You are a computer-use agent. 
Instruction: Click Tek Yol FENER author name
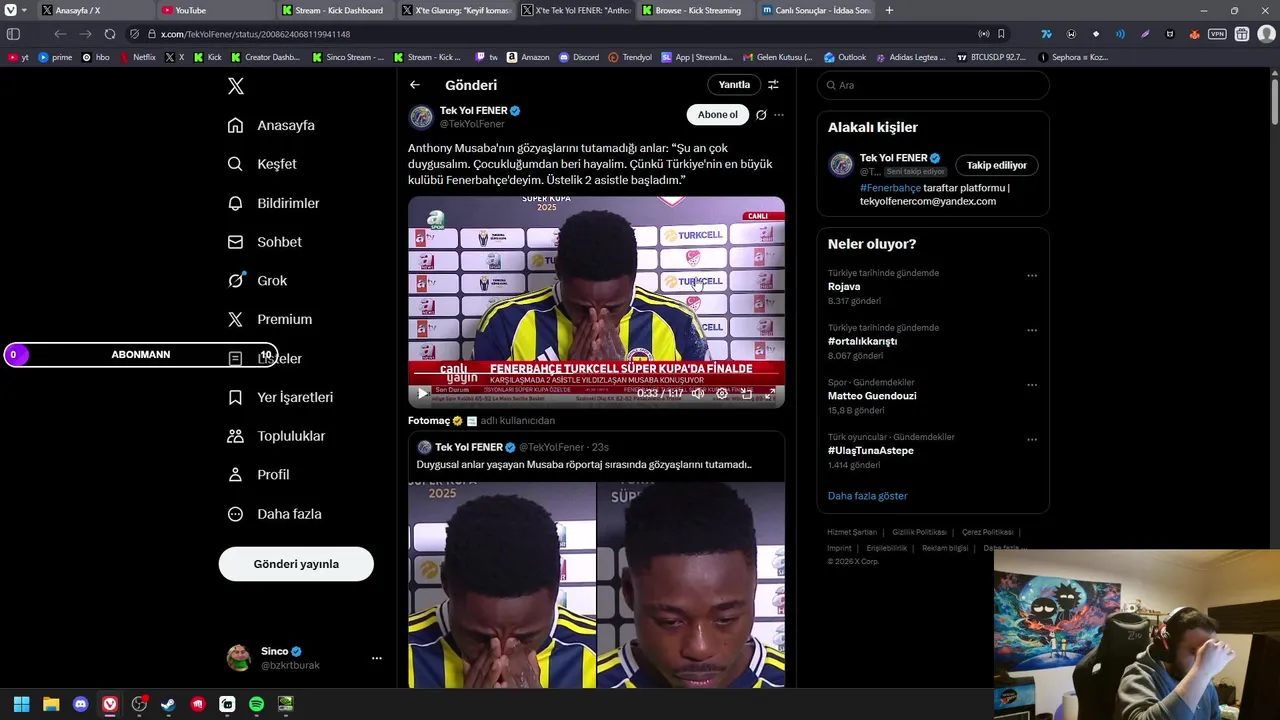(x=473, y=111)
